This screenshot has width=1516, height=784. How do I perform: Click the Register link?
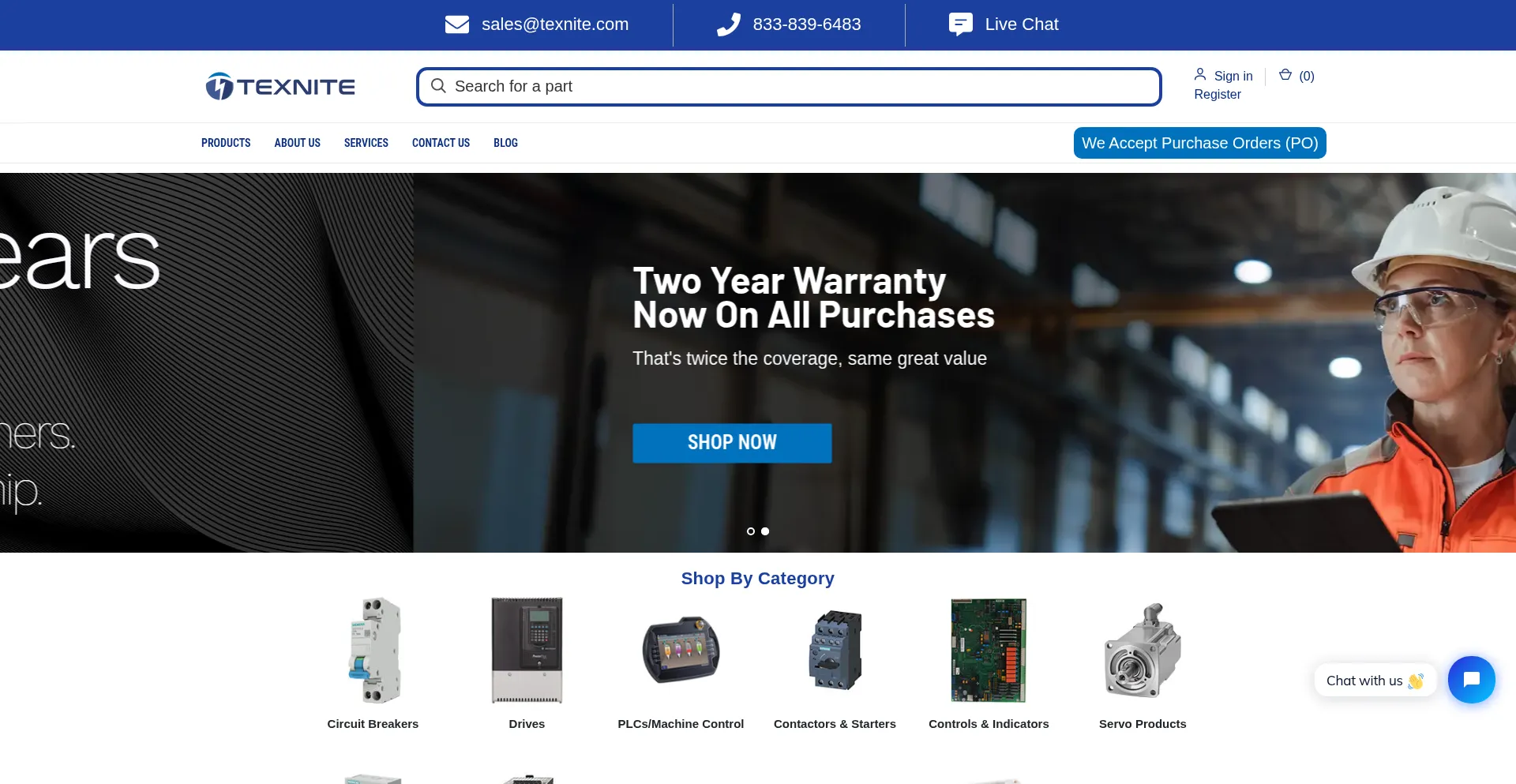coord(1218,94)
